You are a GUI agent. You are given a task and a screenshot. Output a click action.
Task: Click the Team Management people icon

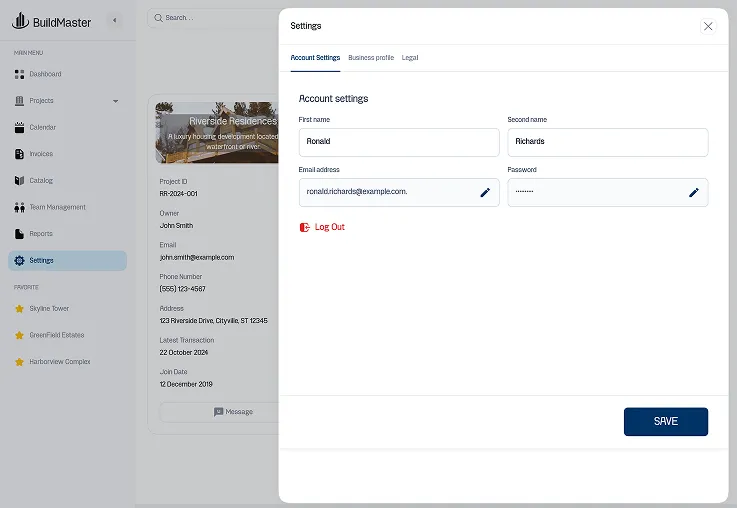pos(20,208)
